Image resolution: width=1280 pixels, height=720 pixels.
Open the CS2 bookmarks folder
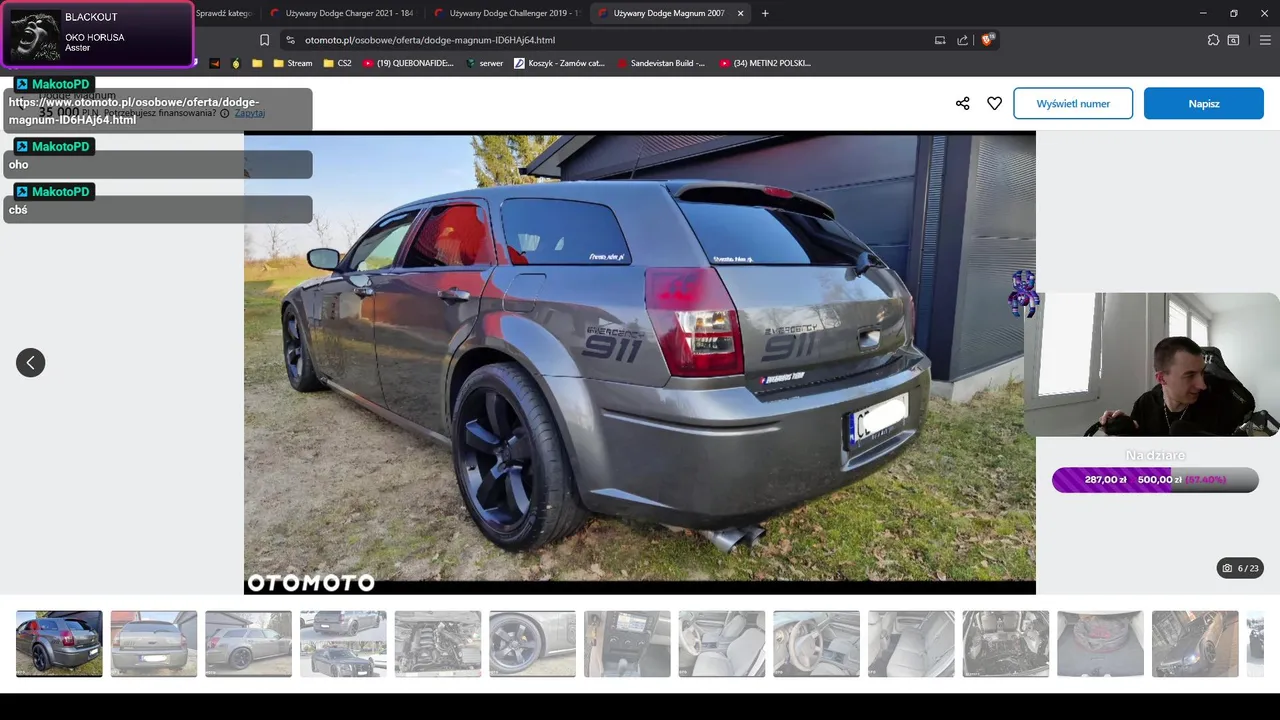tap(337, 63)
